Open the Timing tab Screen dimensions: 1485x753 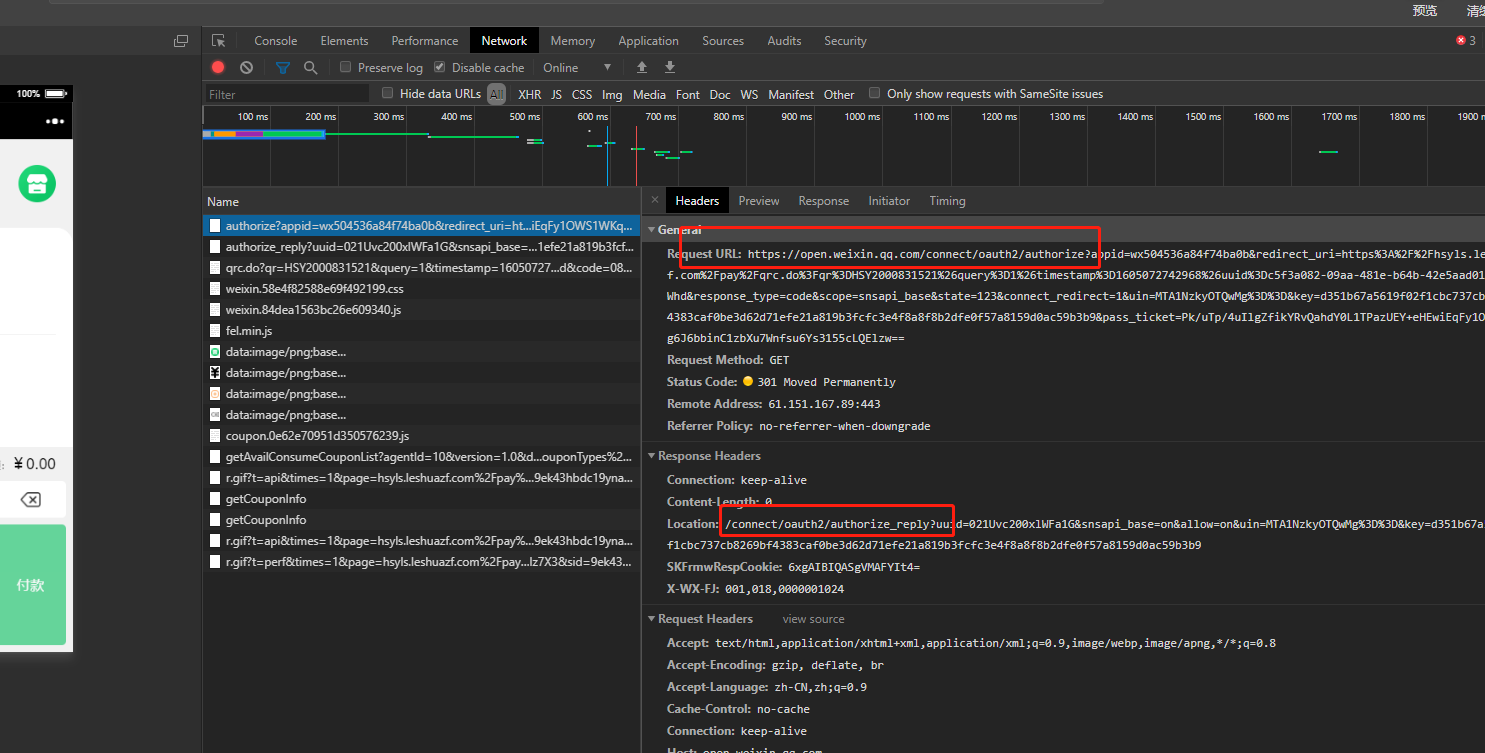click(x=948, y=201)
